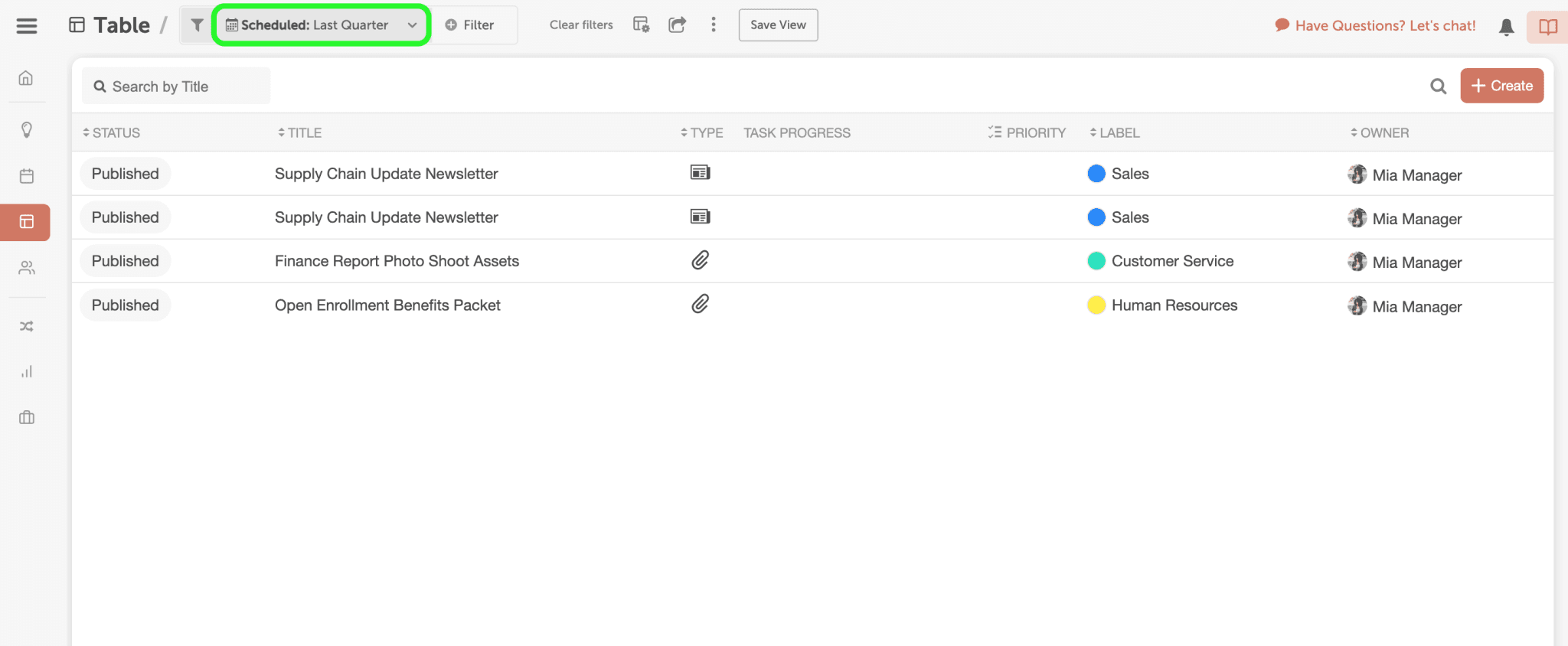Sort table by Status column
The image size is (1568, 646).
tap(112, 133)
